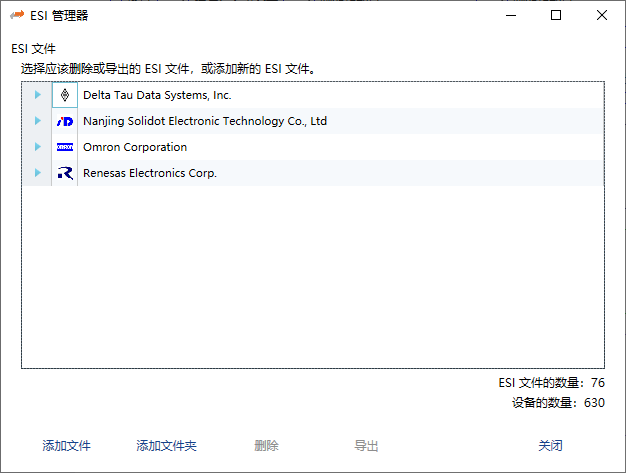
Task: Close the window with the X button
Action: (x=602, y=15)
